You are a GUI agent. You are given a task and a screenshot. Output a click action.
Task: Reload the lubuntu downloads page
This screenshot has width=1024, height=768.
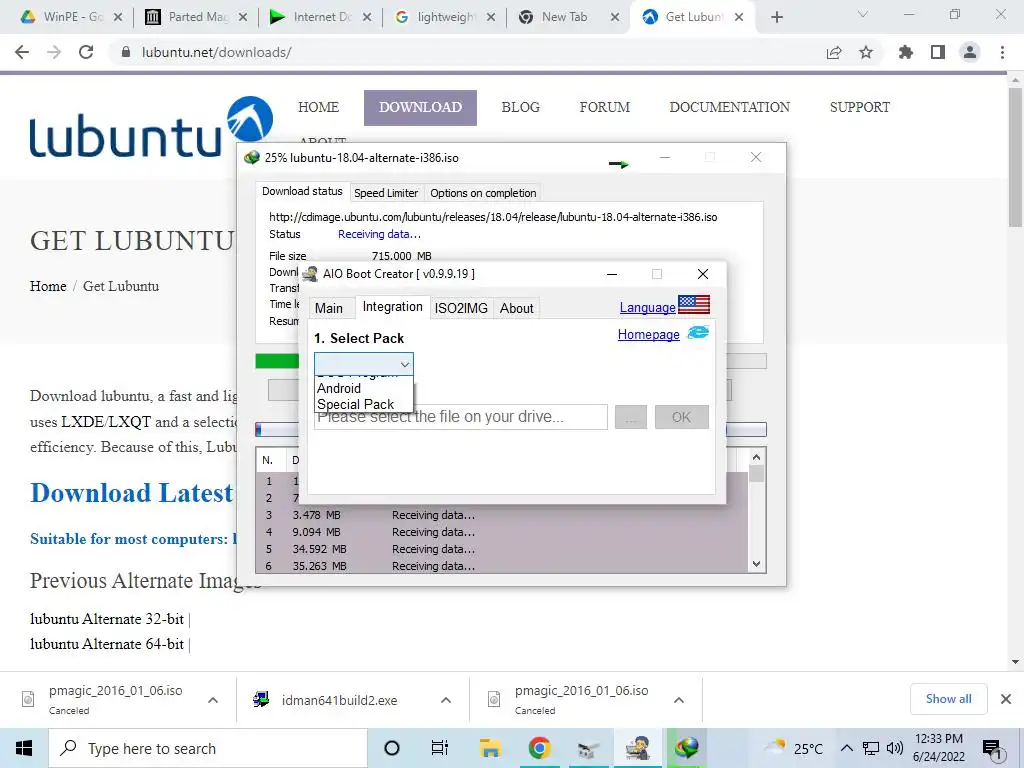(86, 52)
